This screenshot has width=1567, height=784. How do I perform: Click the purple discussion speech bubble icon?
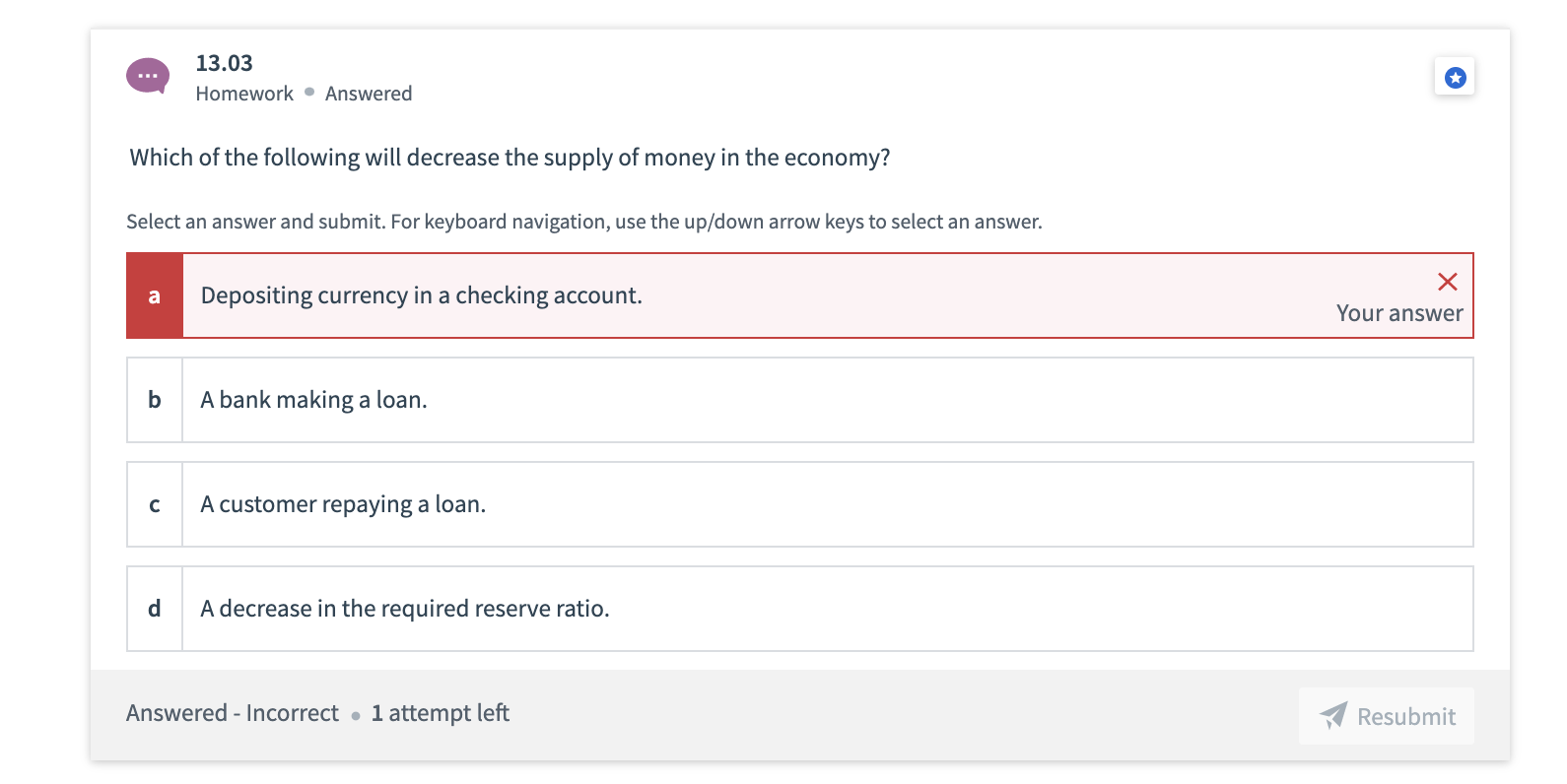tap(148, 75)
